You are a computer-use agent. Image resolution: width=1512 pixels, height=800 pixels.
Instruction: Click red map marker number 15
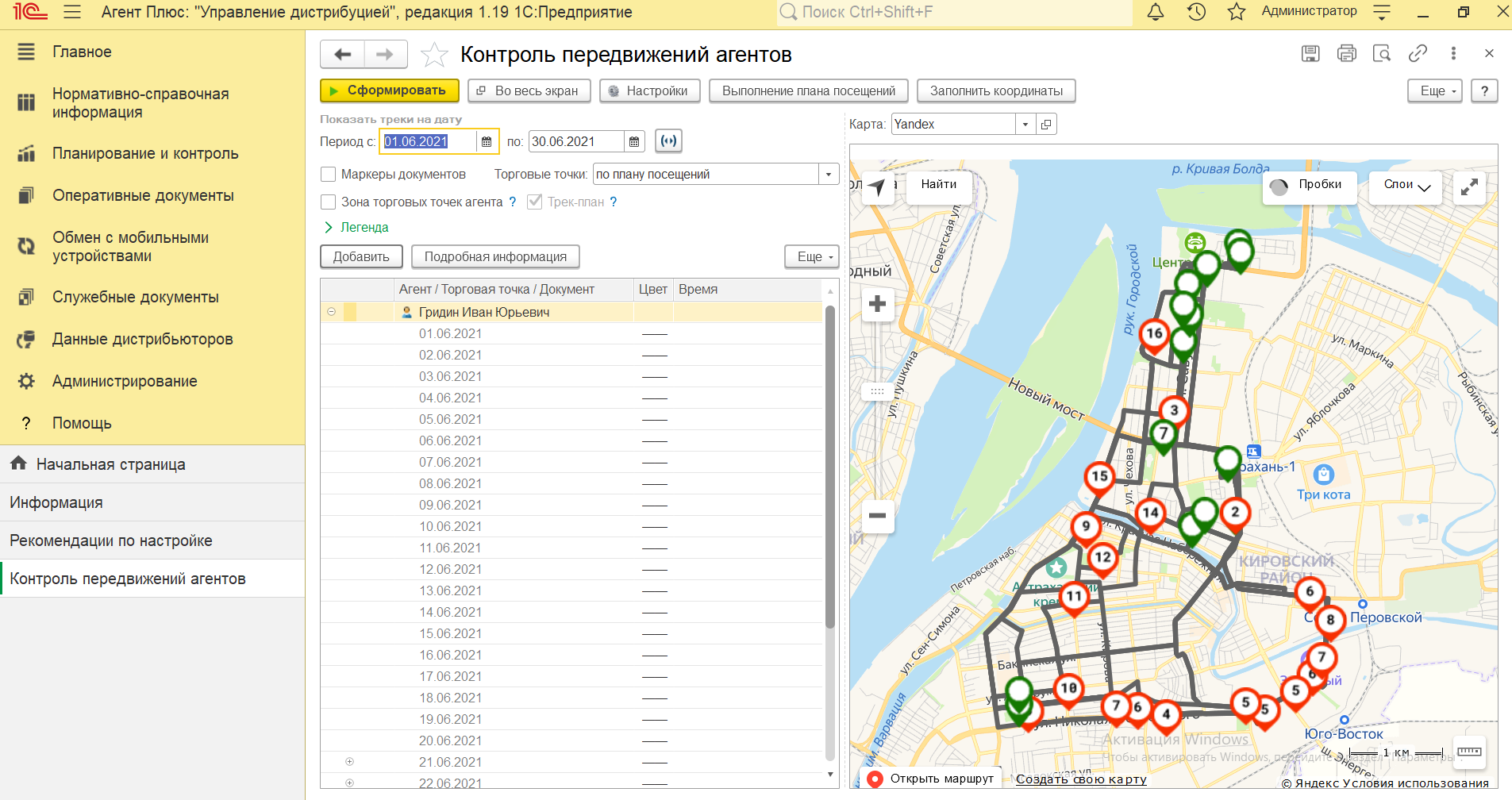(x=1099, y=478)
